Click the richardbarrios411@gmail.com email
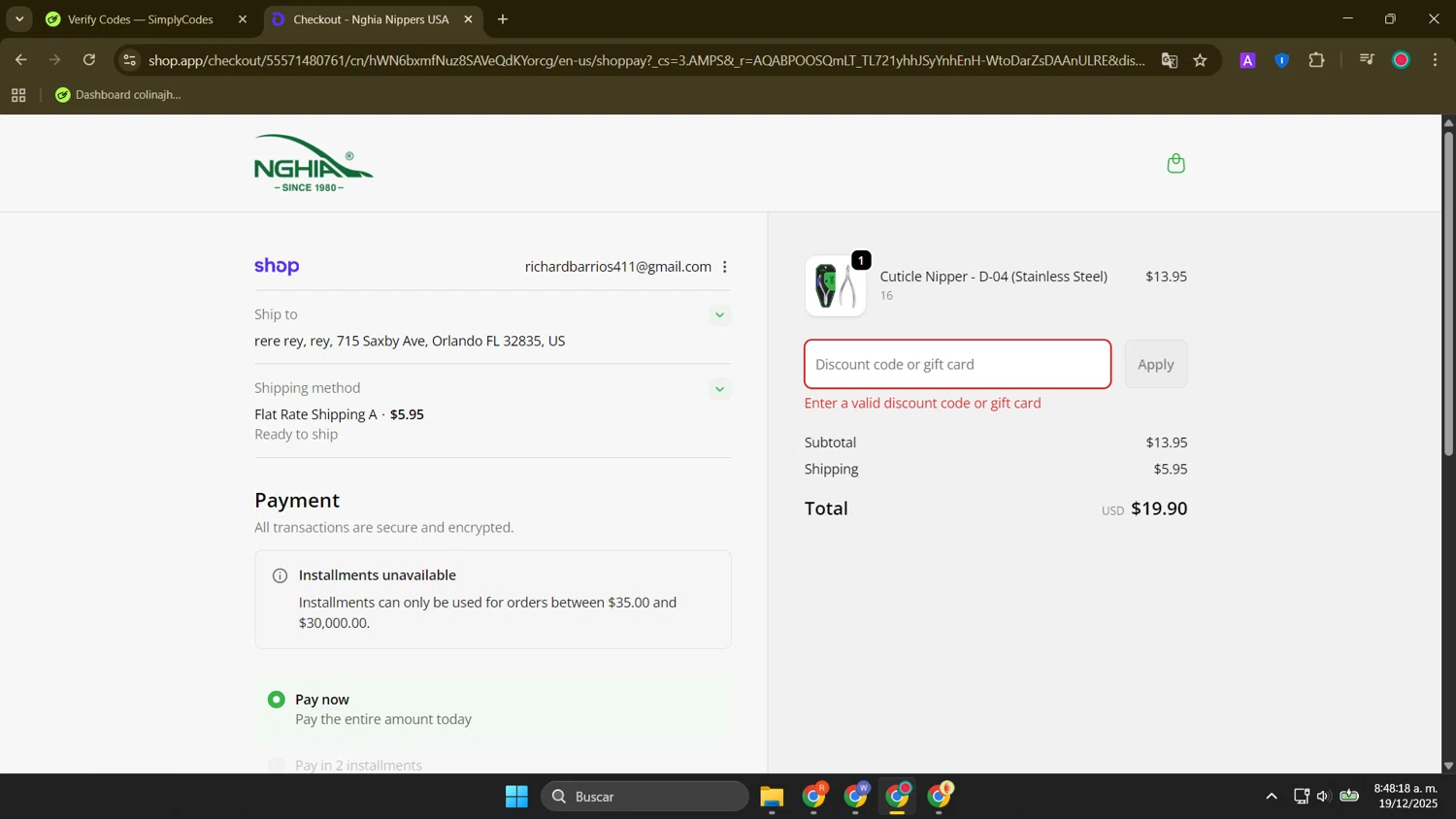1456x819 pixels. (618, 267)
